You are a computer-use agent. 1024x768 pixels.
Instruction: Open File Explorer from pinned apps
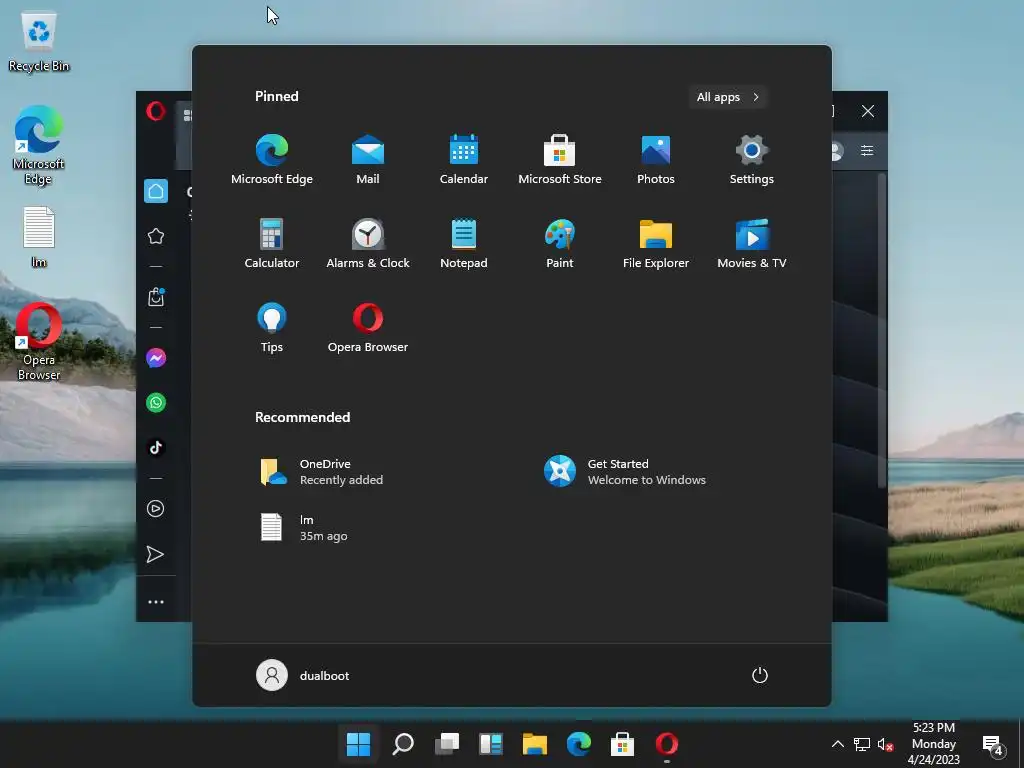tap(656, 244)
